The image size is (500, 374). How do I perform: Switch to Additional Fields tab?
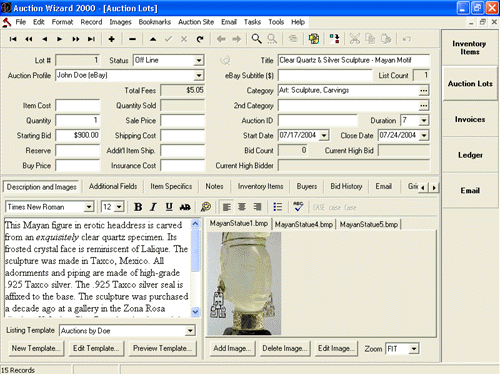click(113, 186)
